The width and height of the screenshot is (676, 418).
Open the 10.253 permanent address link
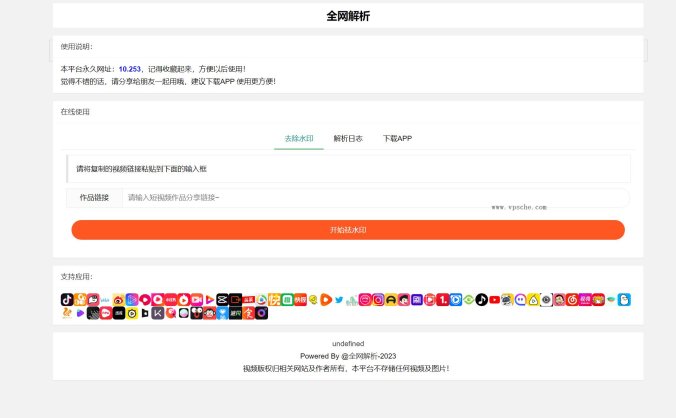click(130, 69)
